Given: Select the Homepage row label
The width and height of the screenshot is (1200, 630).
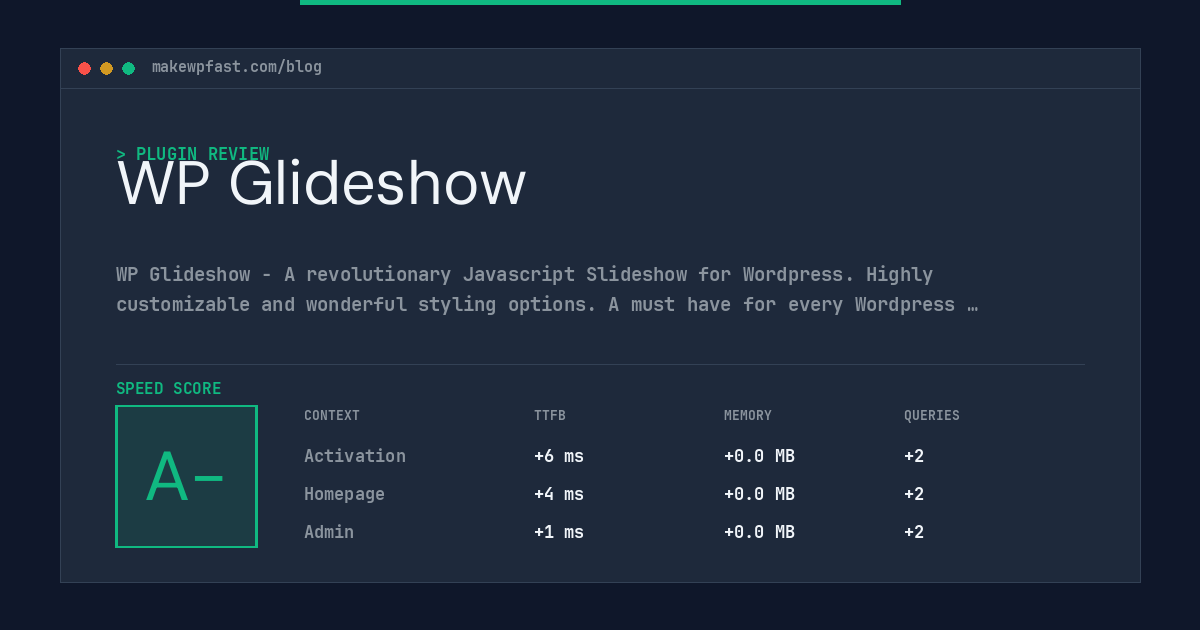Looking at the screenshot, I should [344, 494].
